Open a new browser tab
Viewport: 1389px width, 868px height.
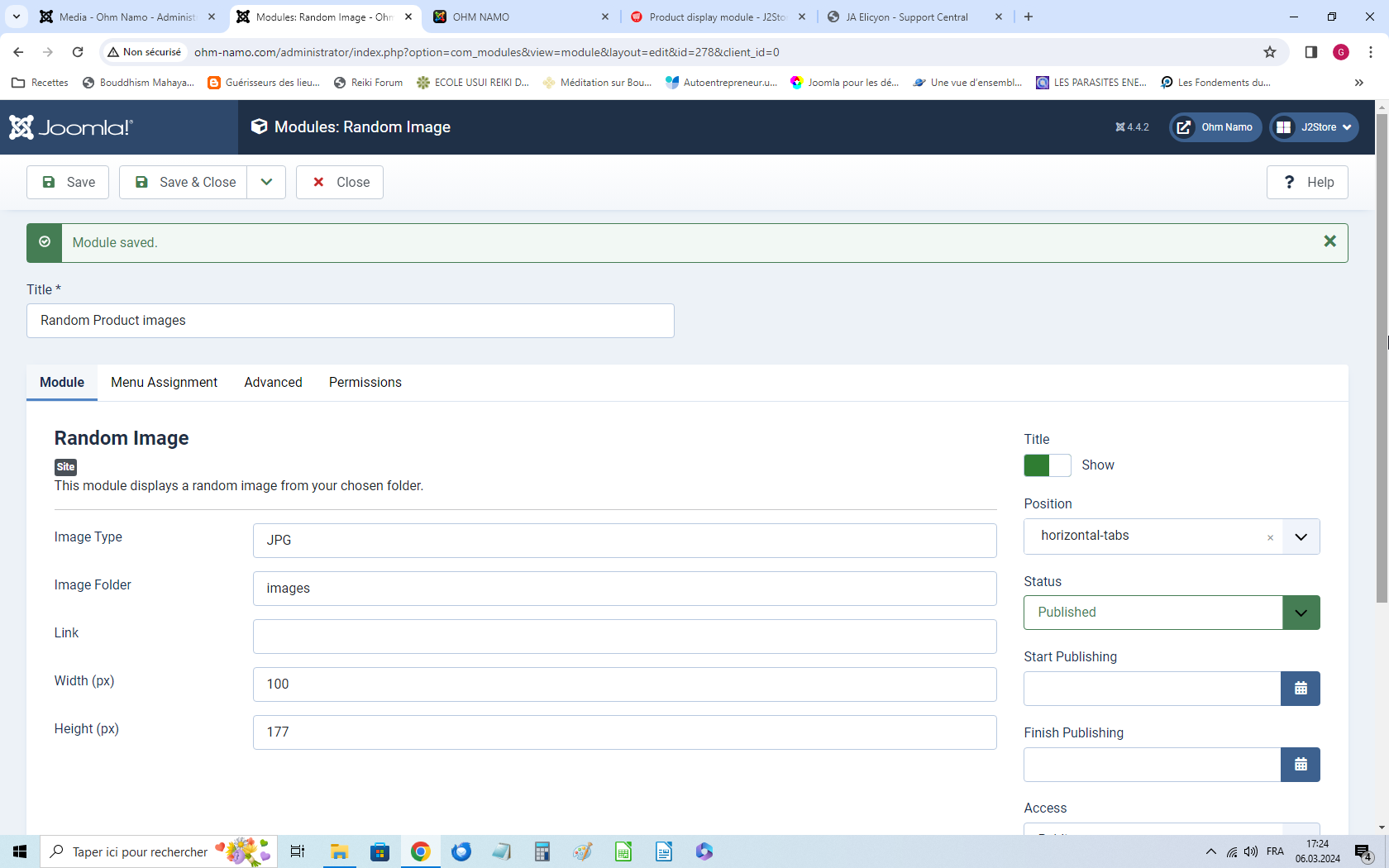[1029, 17]
